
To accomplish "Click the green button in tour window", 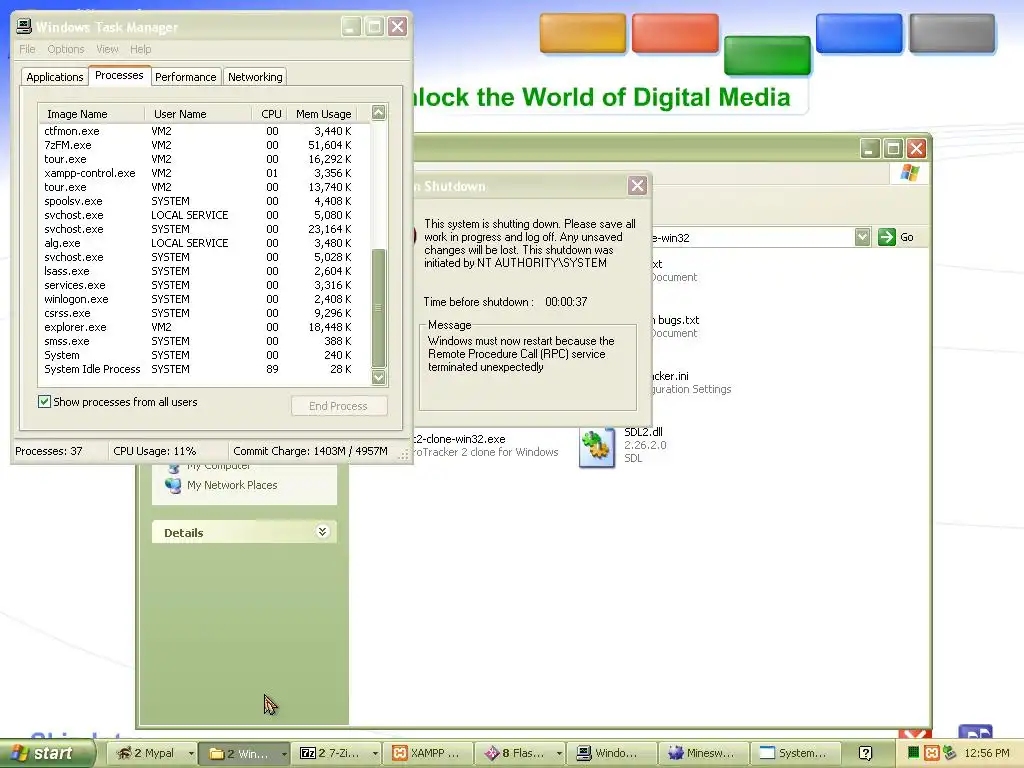I will coord(767,56).
